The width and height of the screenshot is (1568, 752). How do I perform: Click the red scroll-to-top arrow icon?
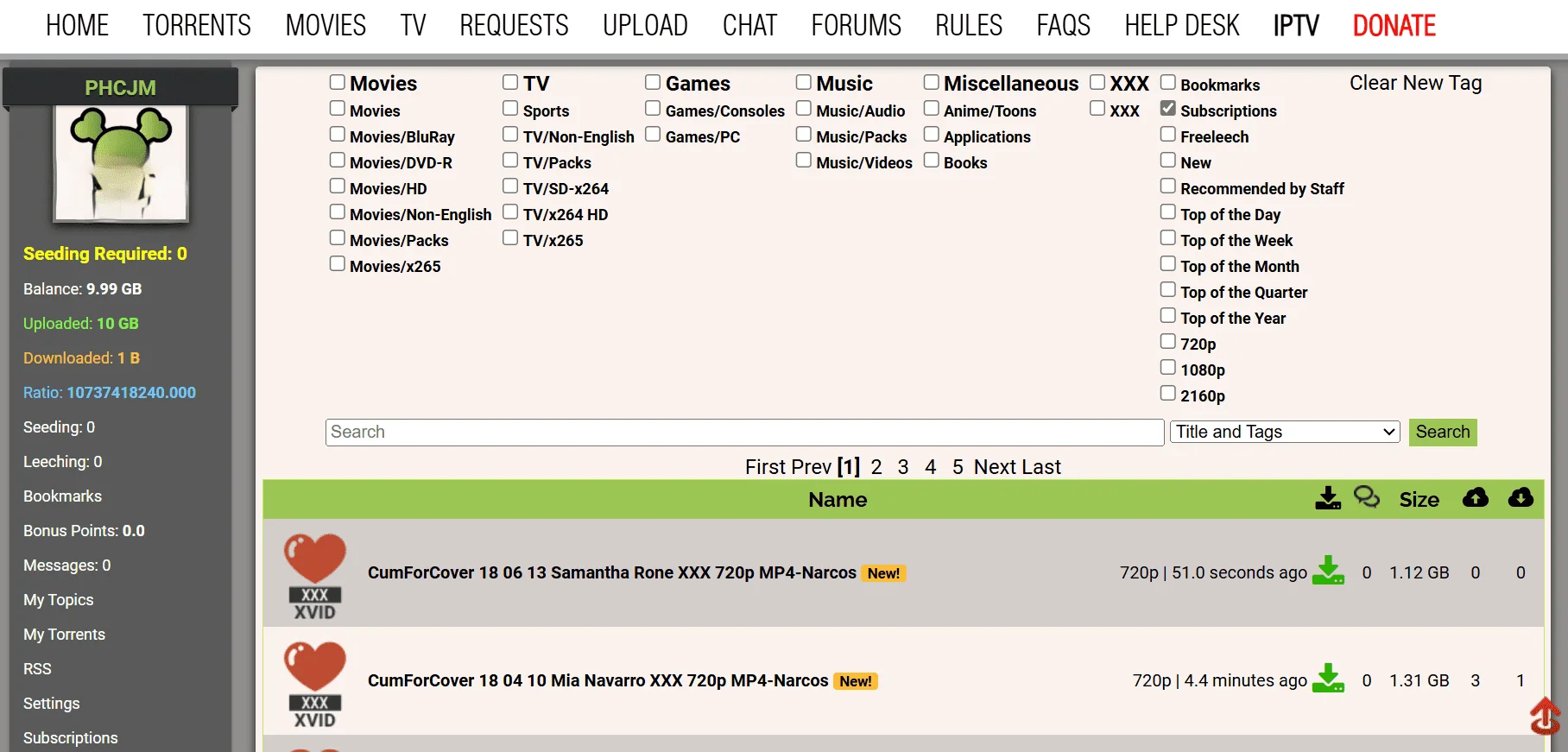tap(1545, 716)
